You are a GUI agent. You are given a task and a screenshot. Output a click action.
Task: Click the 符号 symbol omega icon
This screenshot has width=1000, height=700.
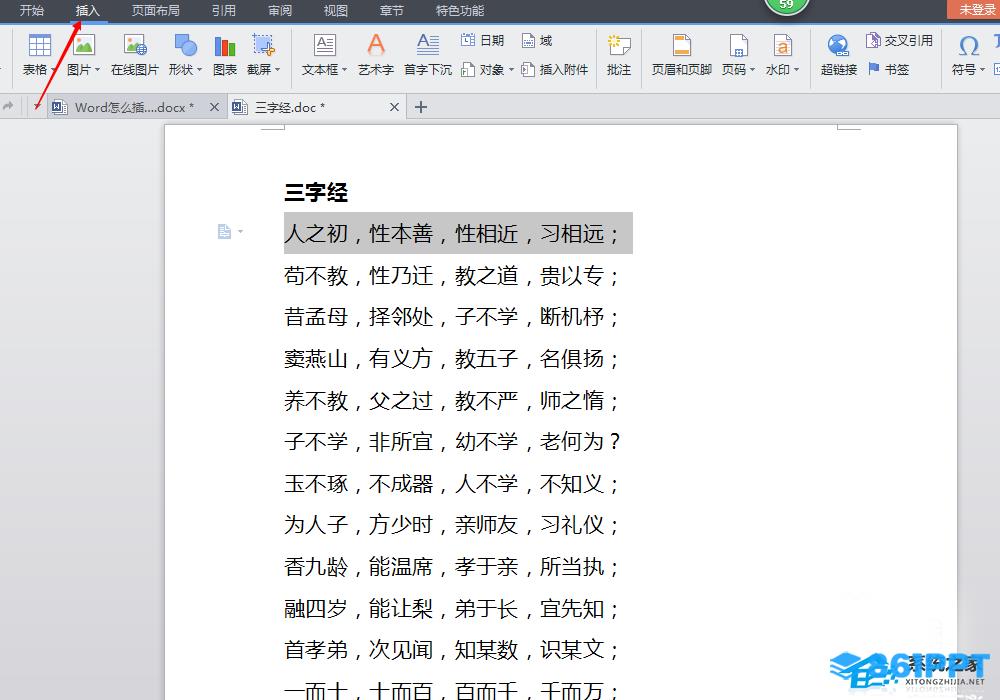click(x=968, y=46)
